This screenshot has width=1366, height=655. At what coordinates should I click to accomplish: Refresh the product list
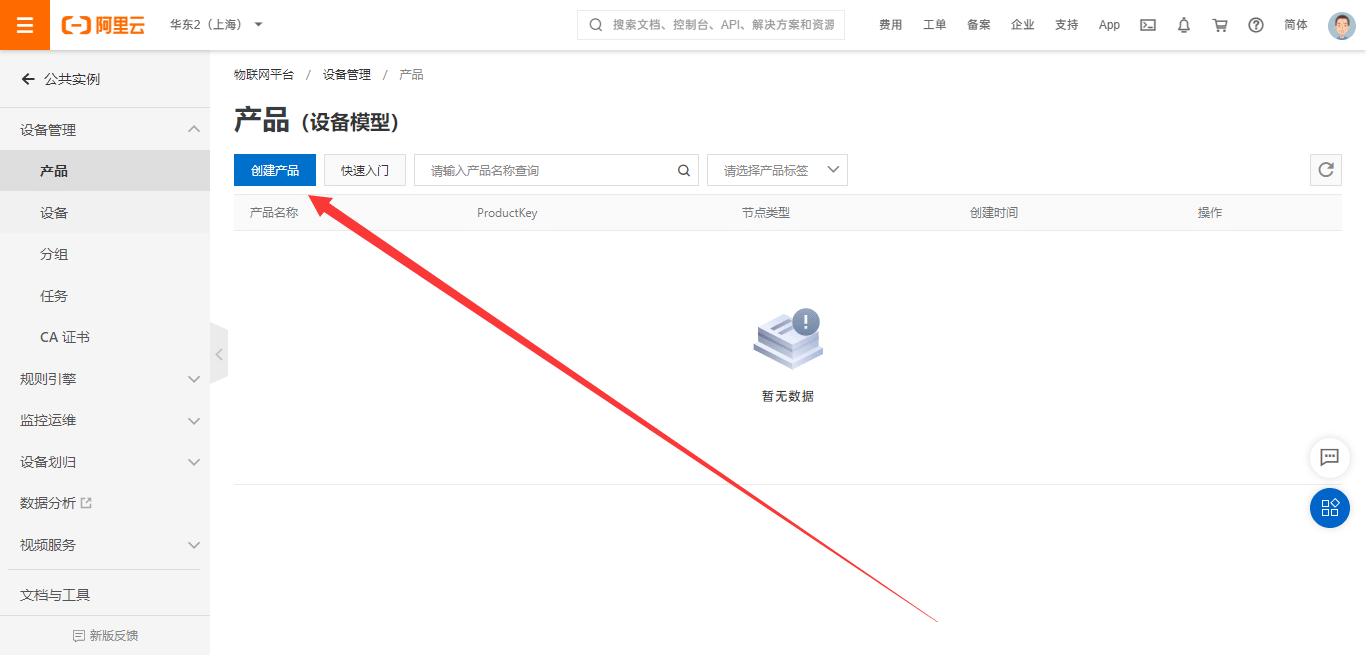(x=1326, y=170)
